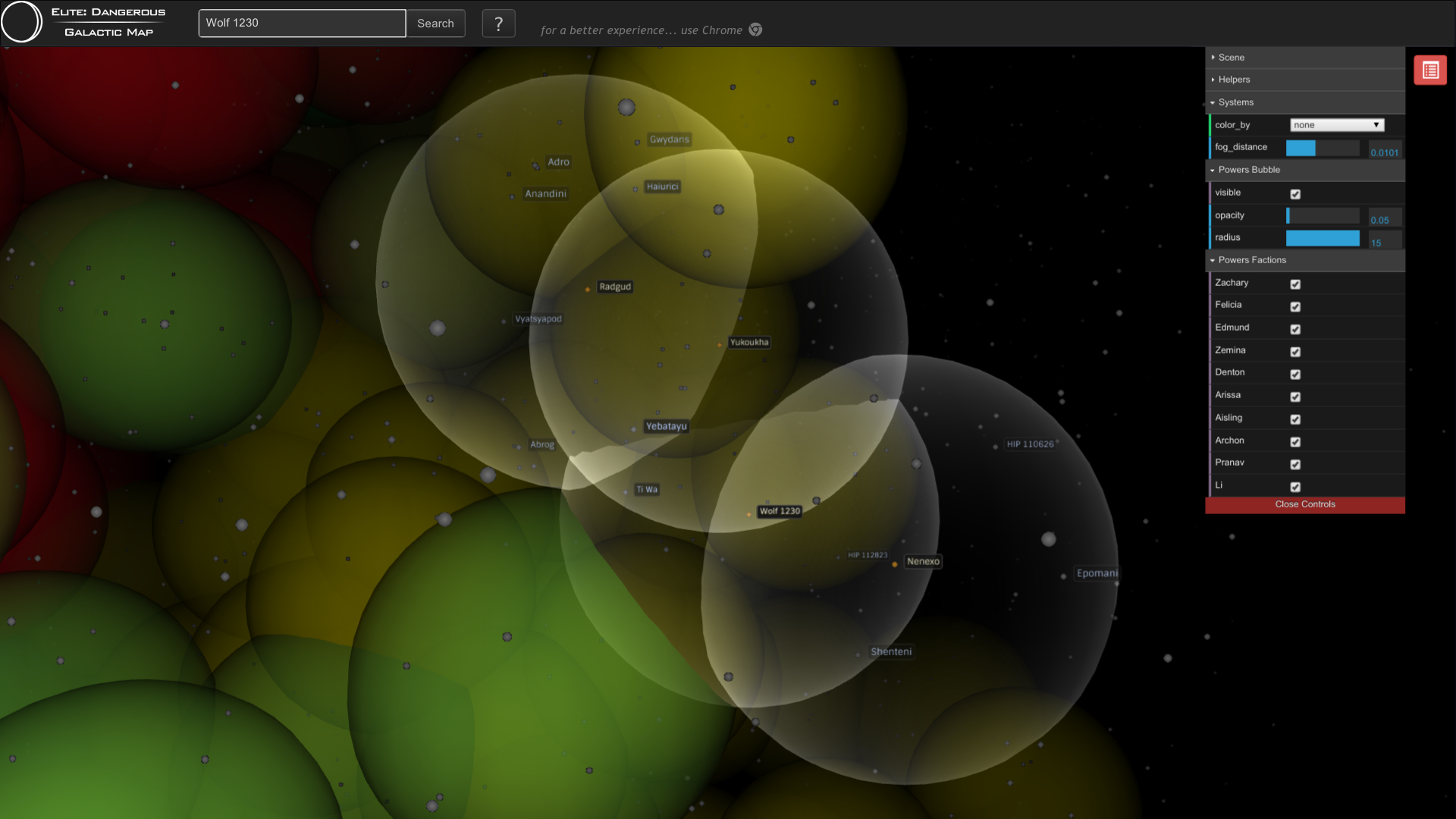Screen dimensions: 1456x819
Task: Select the Nenexo system label
Action: coord(923,562)
